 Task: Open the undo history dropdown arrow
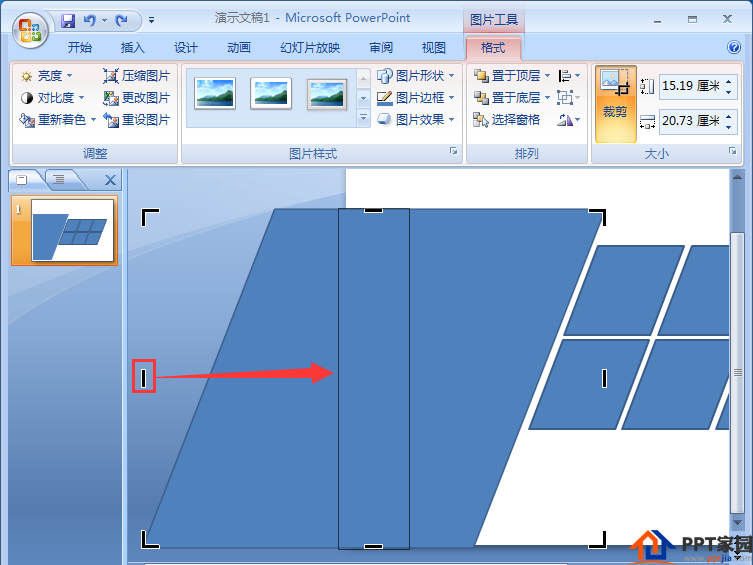[x=104, y=21]
